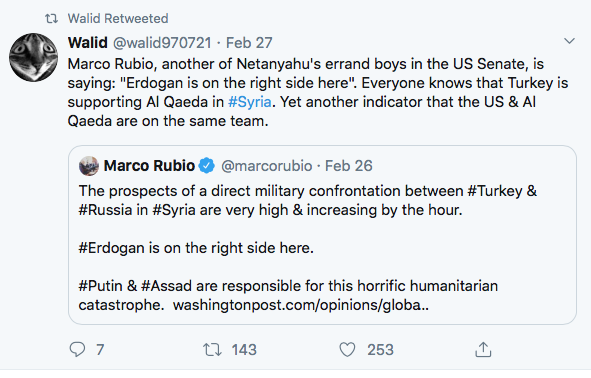Open the Feb 27 tweet timestamp

coord(249,43)
